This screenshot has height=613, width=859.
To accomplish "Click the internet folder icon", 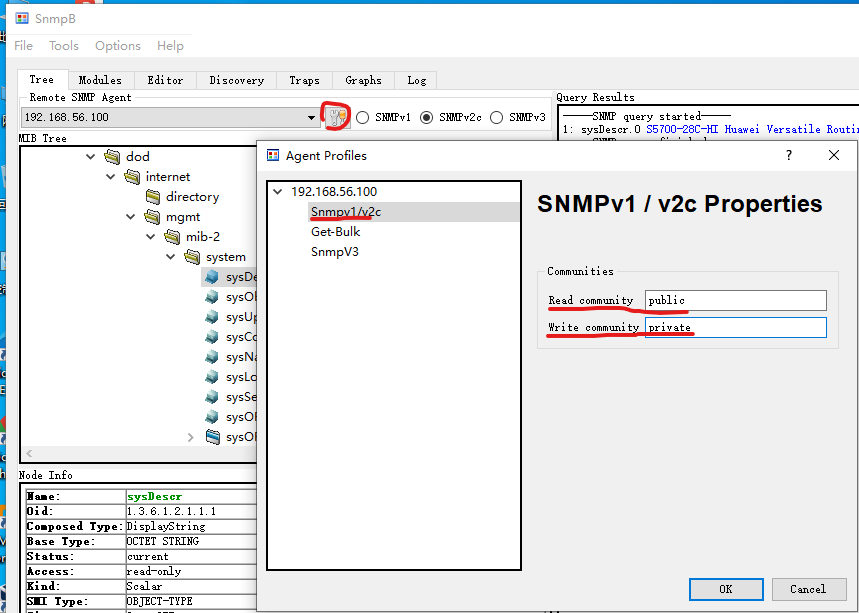I will (x=132, y=176).
